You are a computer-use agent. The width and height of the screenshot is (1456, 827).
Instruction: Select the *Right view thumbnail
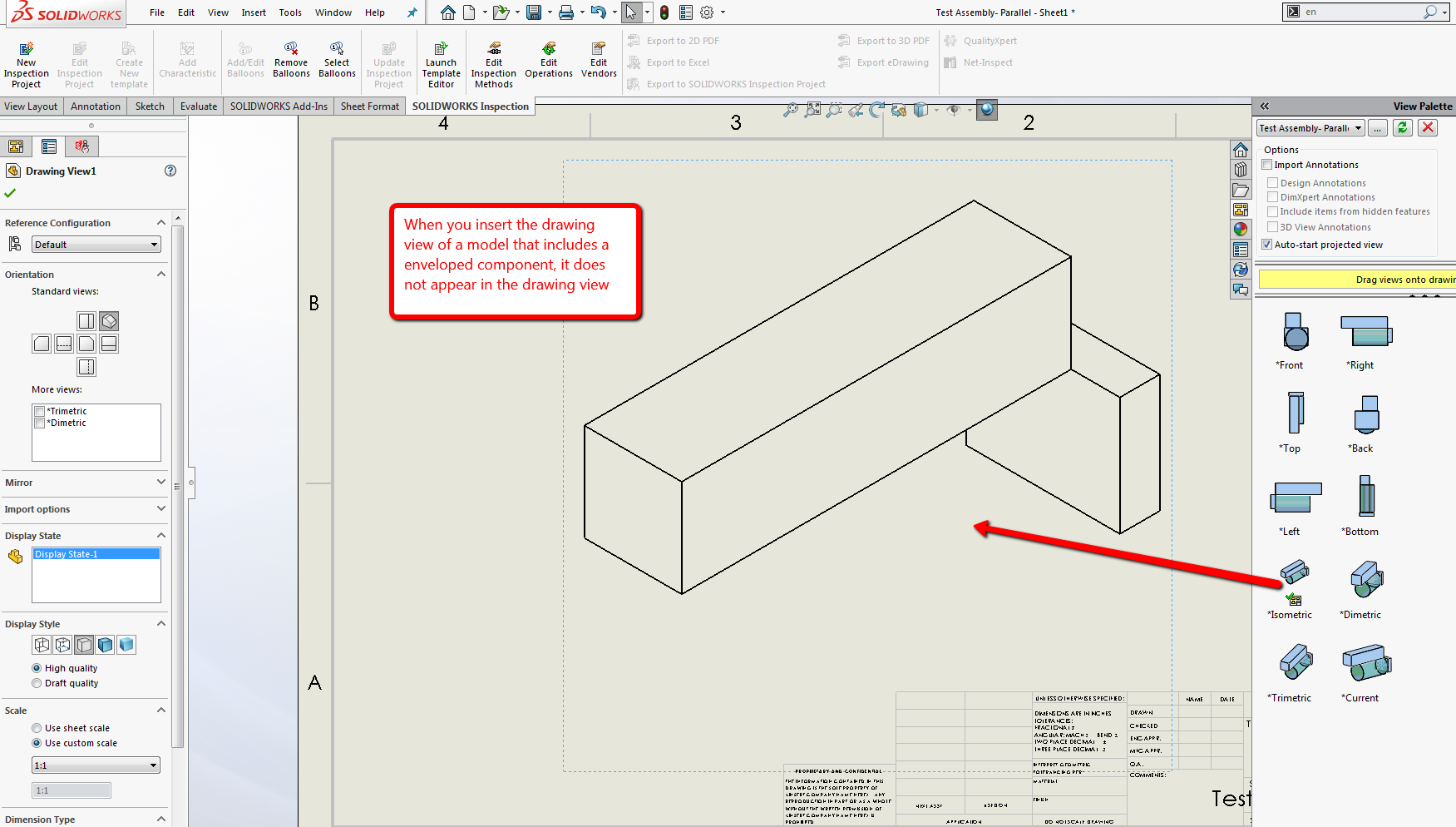pos(1365,331)
